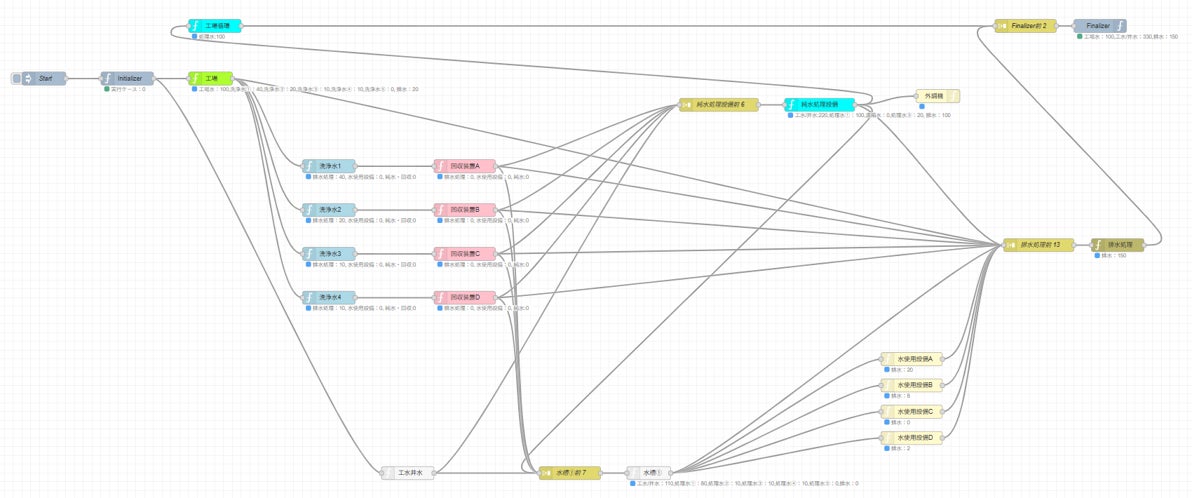The image size is (1192, 498).
Task: Click function icon of cyan 工場循環 node
Action: 195,26
